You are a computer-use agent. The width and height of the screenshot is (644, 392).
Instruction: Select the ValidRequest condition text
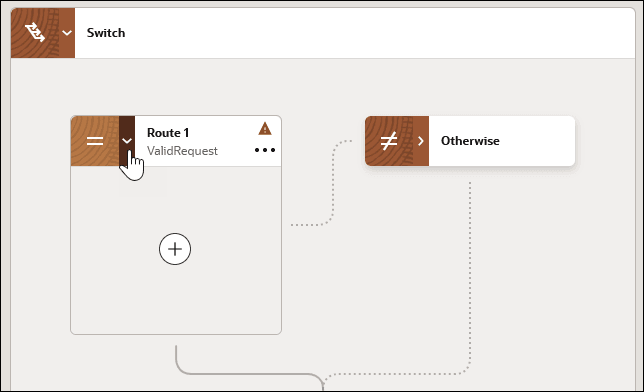click(182, 151)
